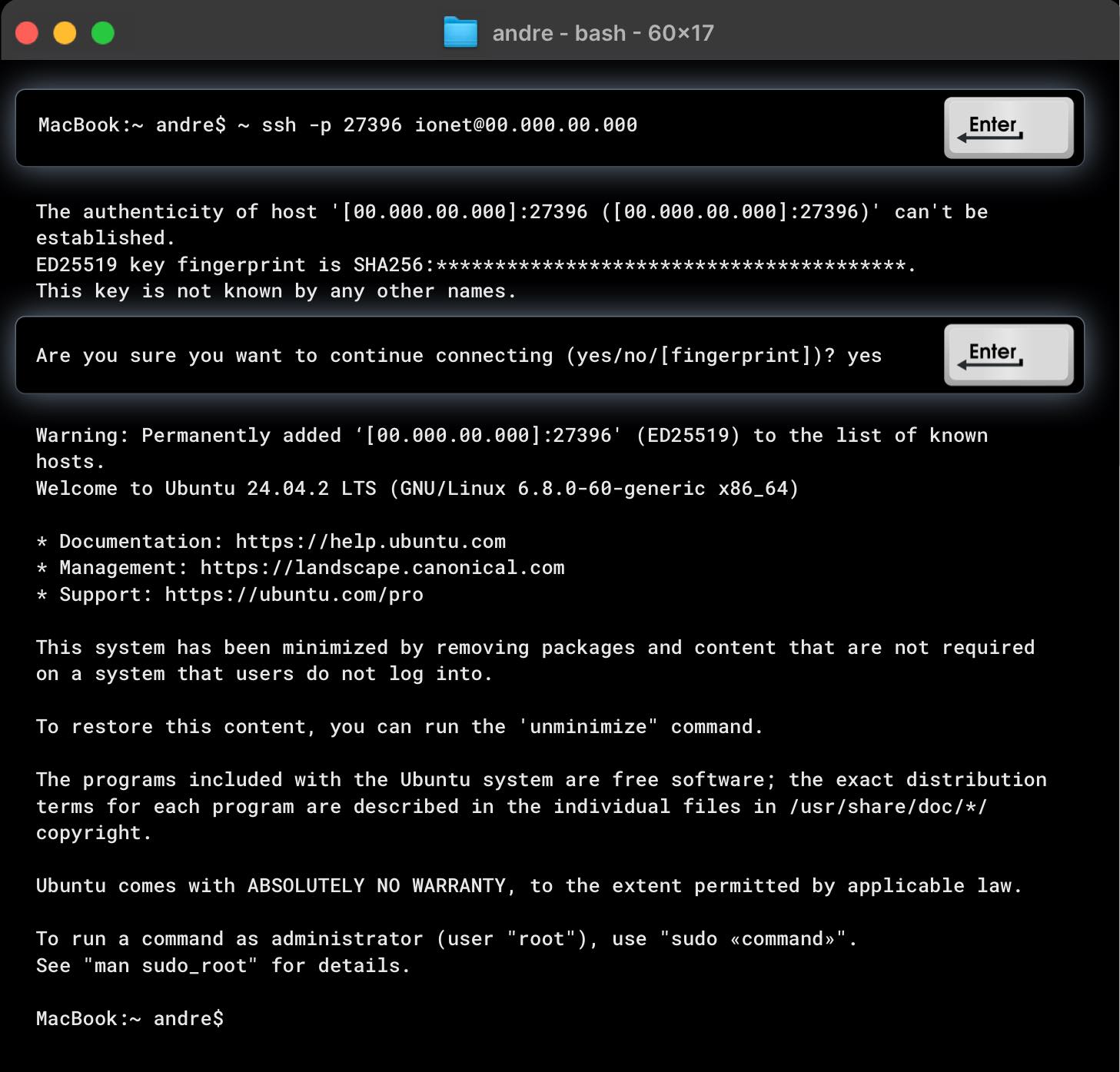
Task: Click the word 'copyright.' in terminal output
Action: 93,833
